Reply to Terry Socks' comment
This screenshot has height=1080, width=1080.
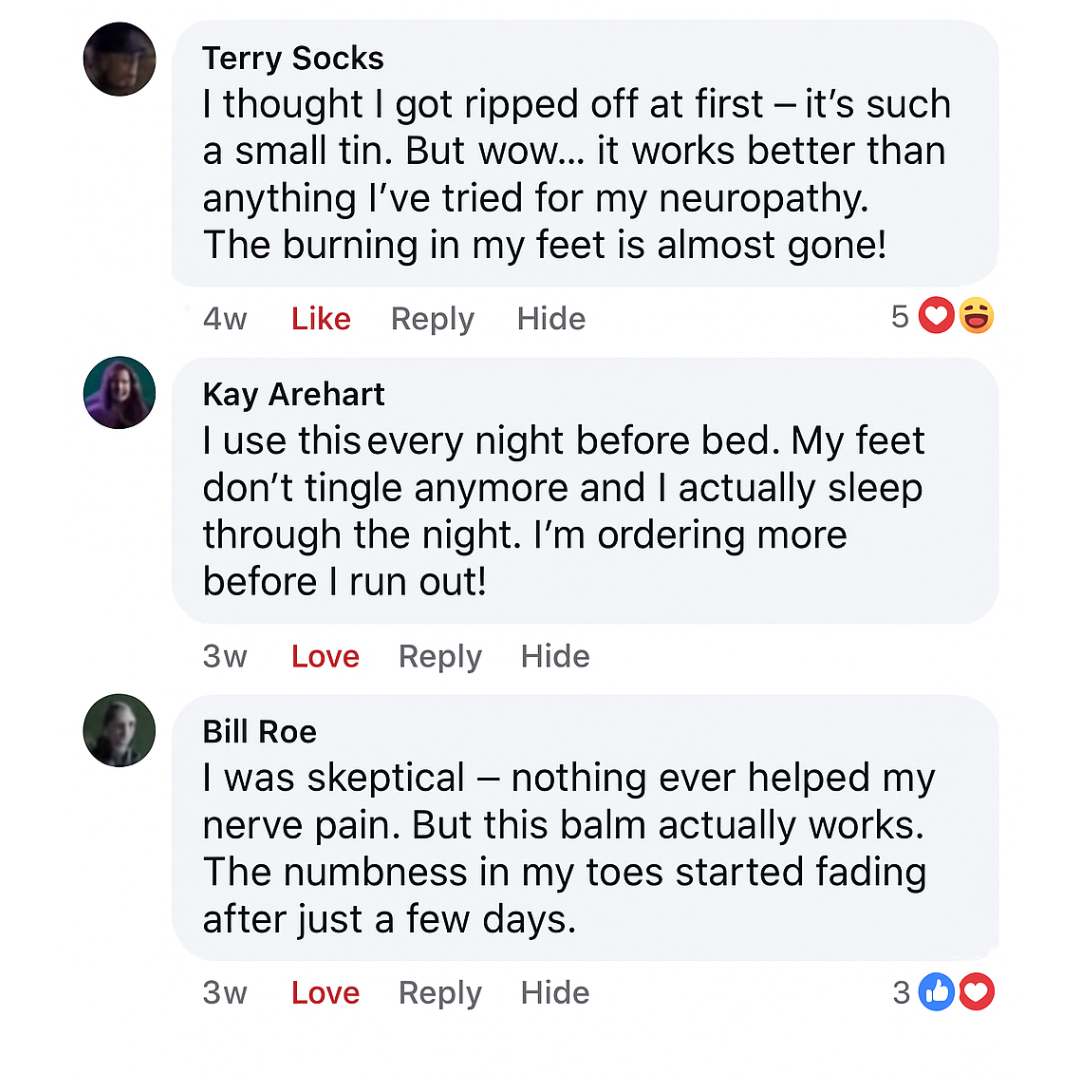(432, 319)
